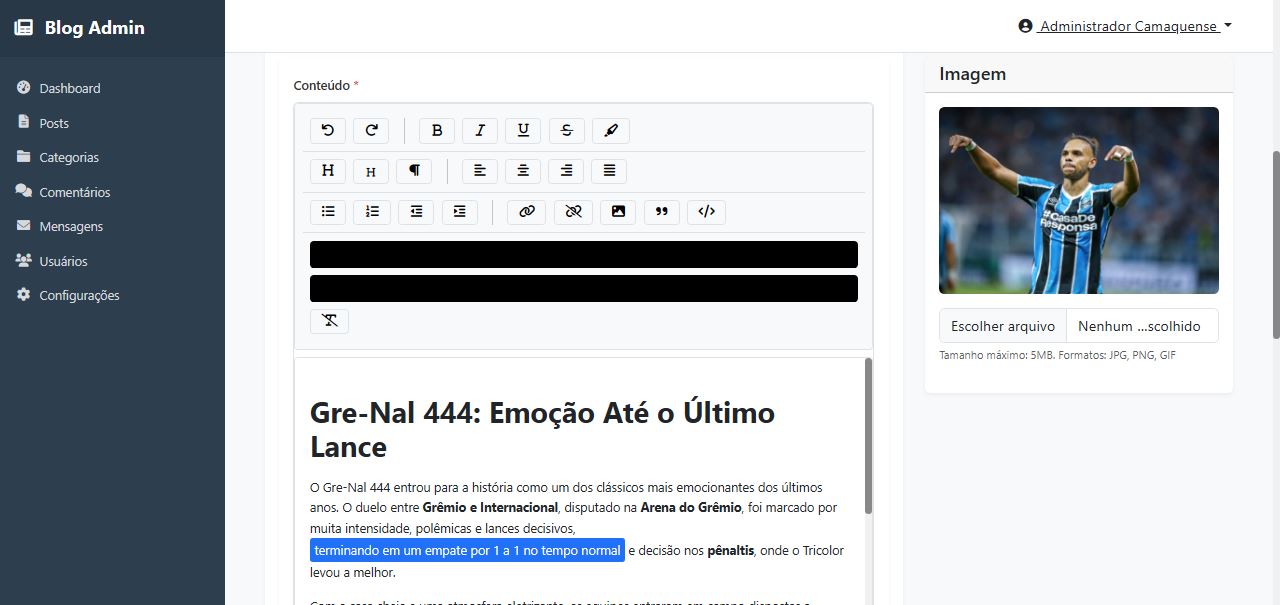Align text to the left
This screenshot has width=1280, height=605.
(x=480, y=171)
